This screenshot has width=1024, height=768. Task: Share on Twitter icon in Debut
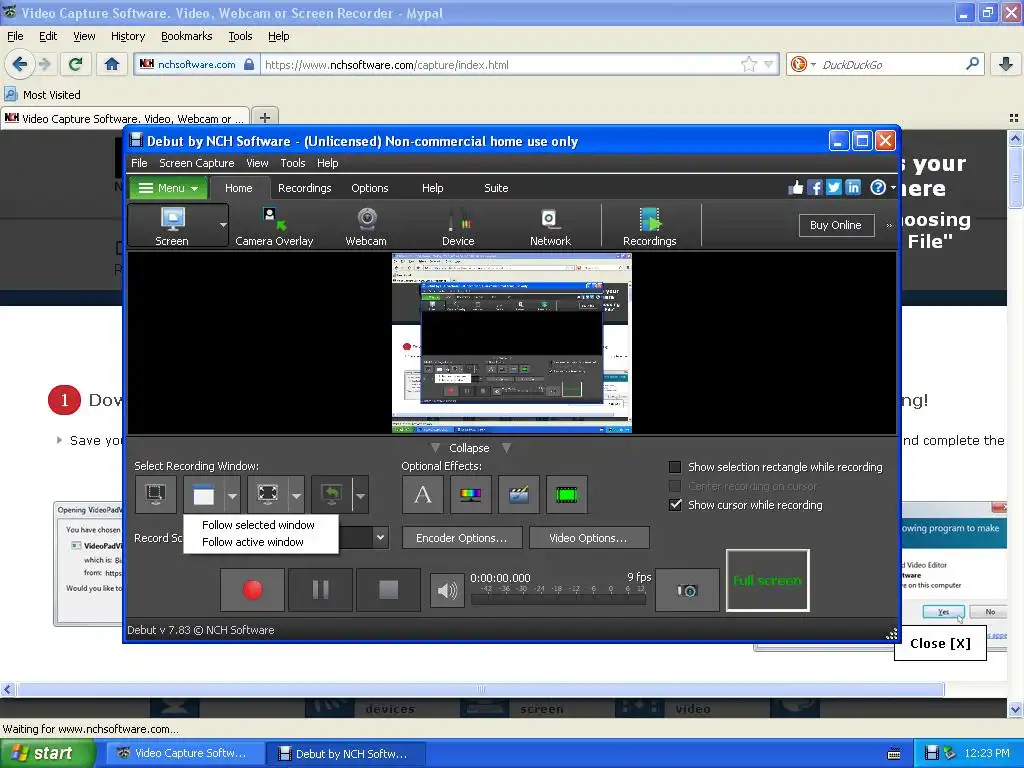tap(833, 188)
